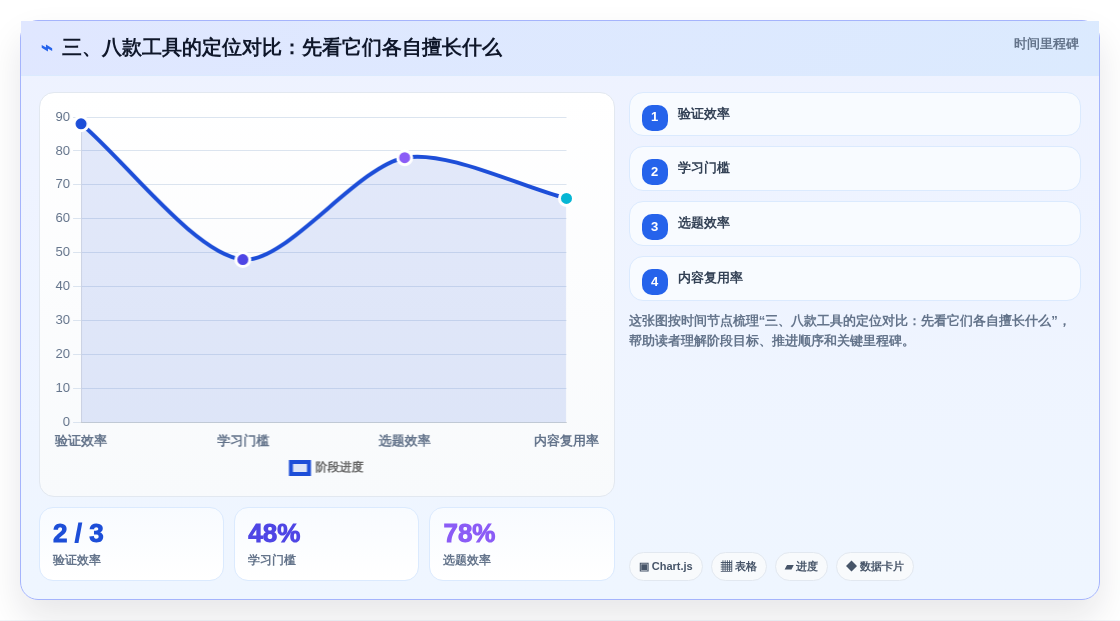1120x621 pixels.
Task: Open the 内容复用率 milestone row
Action: pyautogui.click(x=854, y=279)
